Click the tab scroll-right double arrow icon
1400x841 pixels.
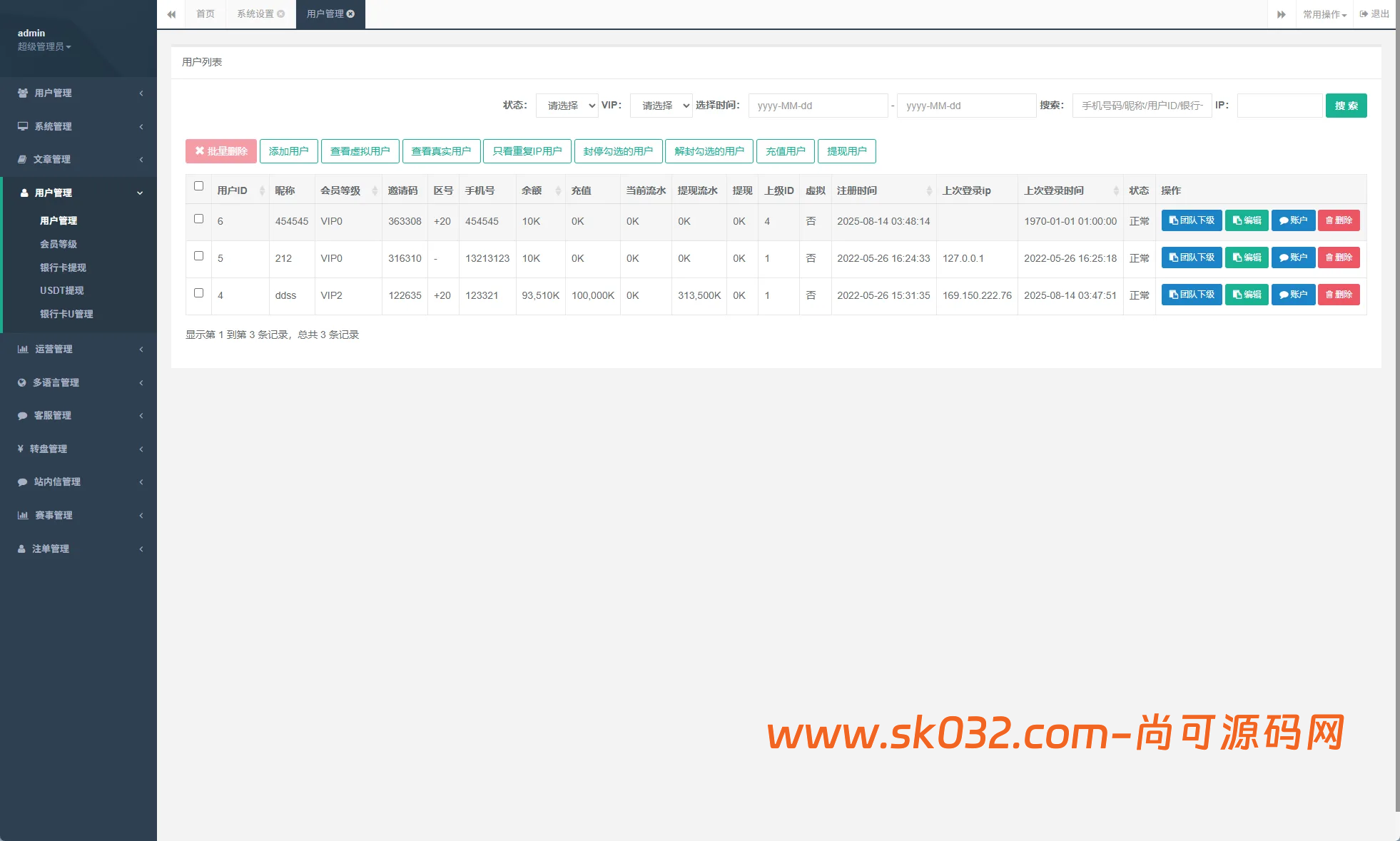pyautogui.click(x=1281, y=14)
